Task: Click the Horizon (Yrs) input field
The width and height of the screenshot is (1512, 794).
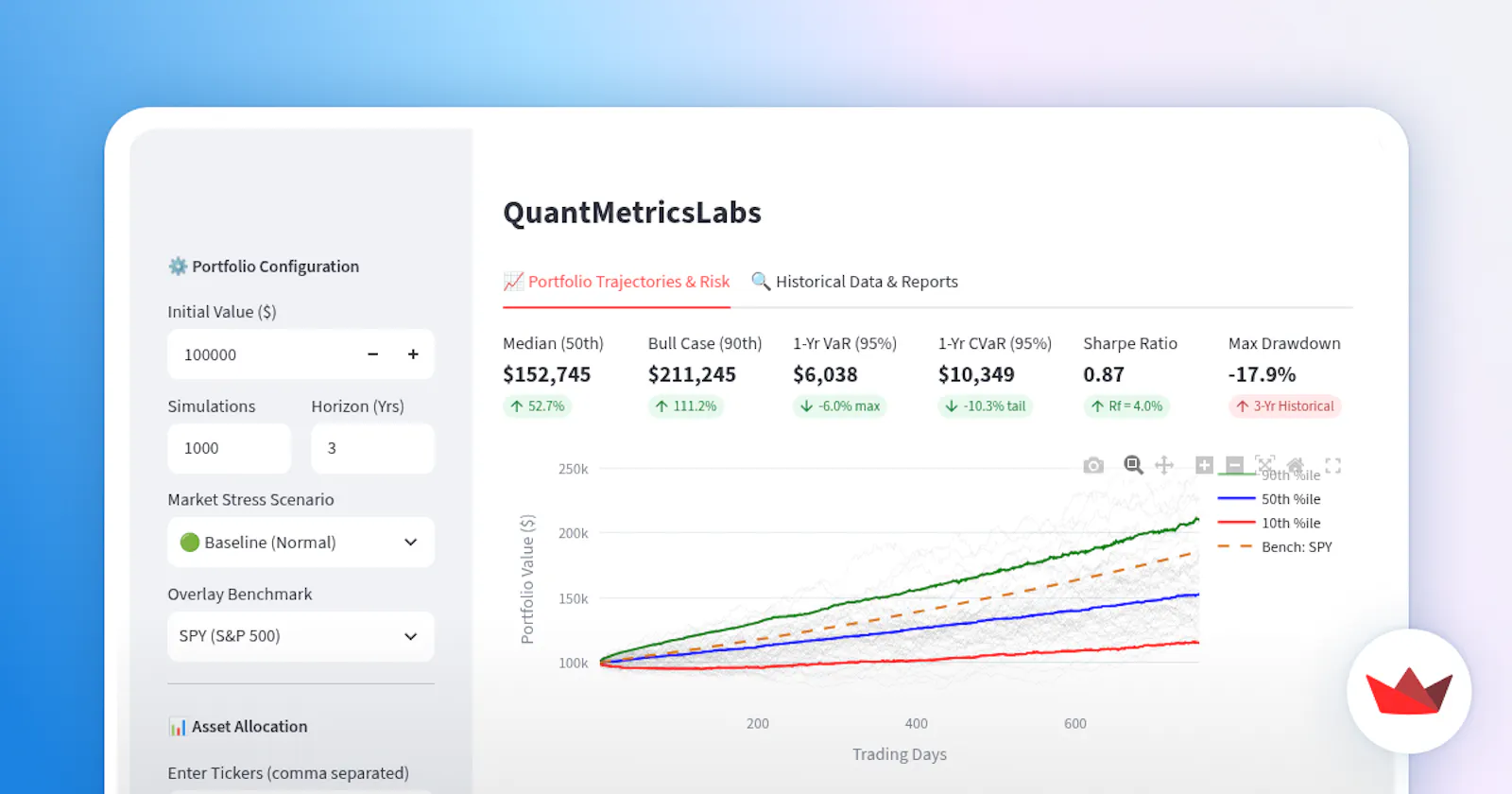Action: (x=373, y=448)
